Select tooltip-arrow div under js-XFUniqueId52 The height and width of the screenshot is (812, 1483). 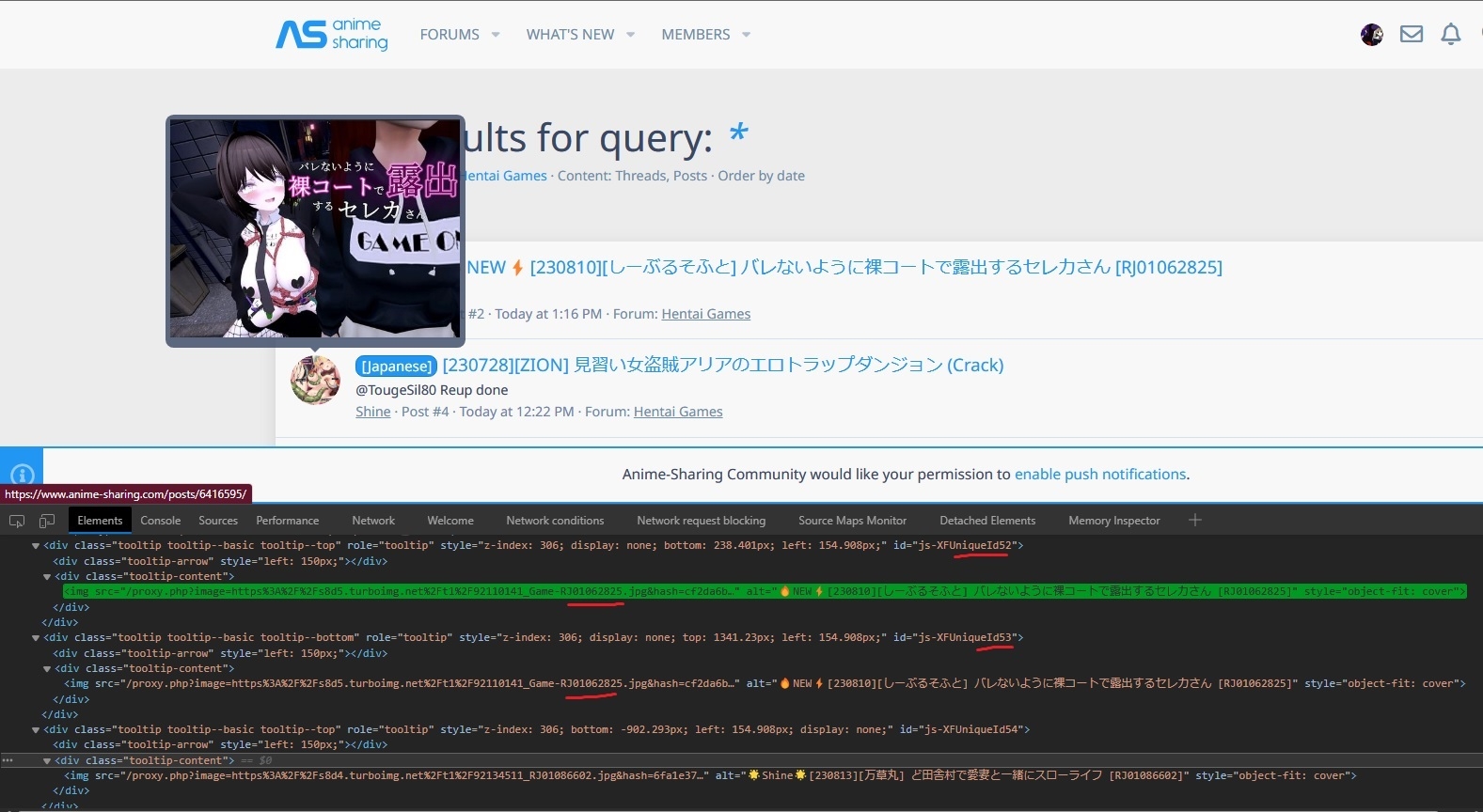[x=220, y=561]
